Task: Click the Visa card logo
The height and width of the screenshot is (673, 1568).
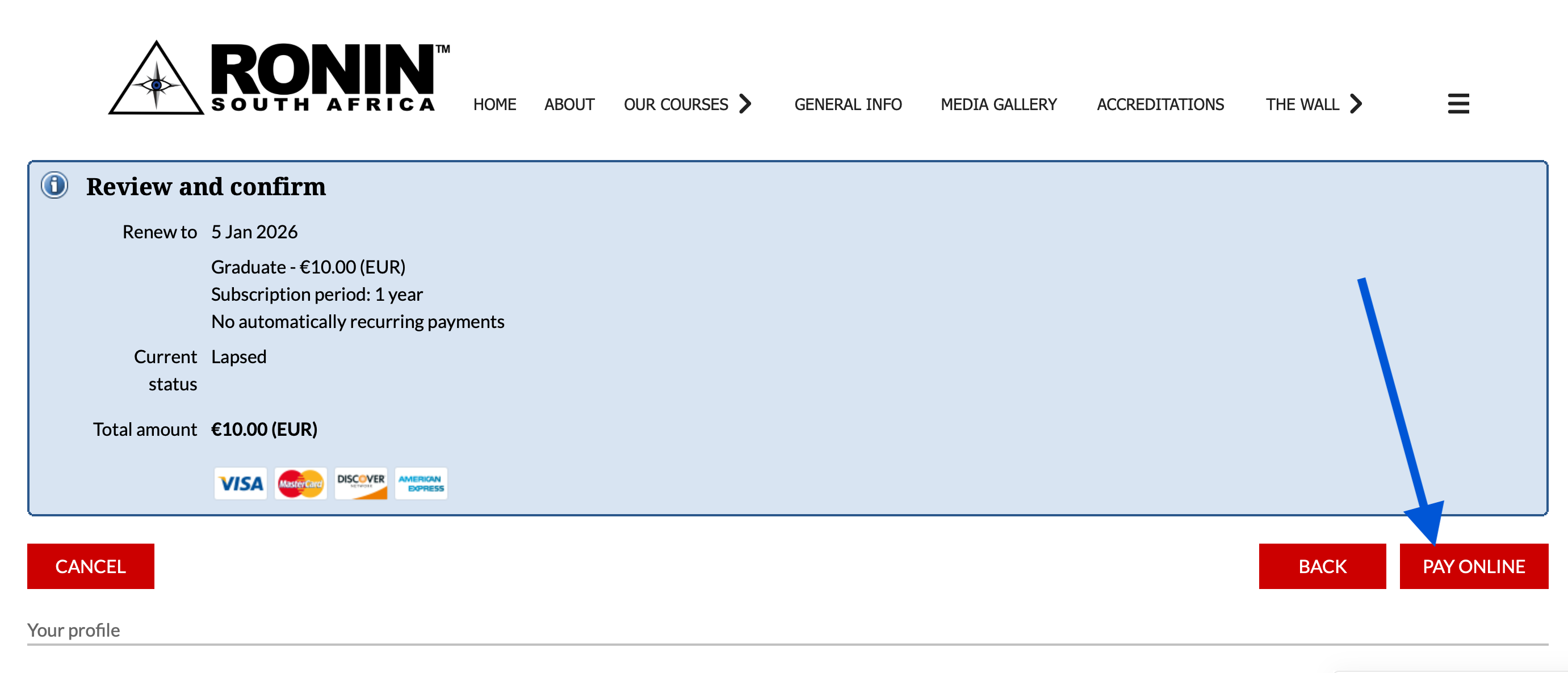Action: click(x=241, y=483)
